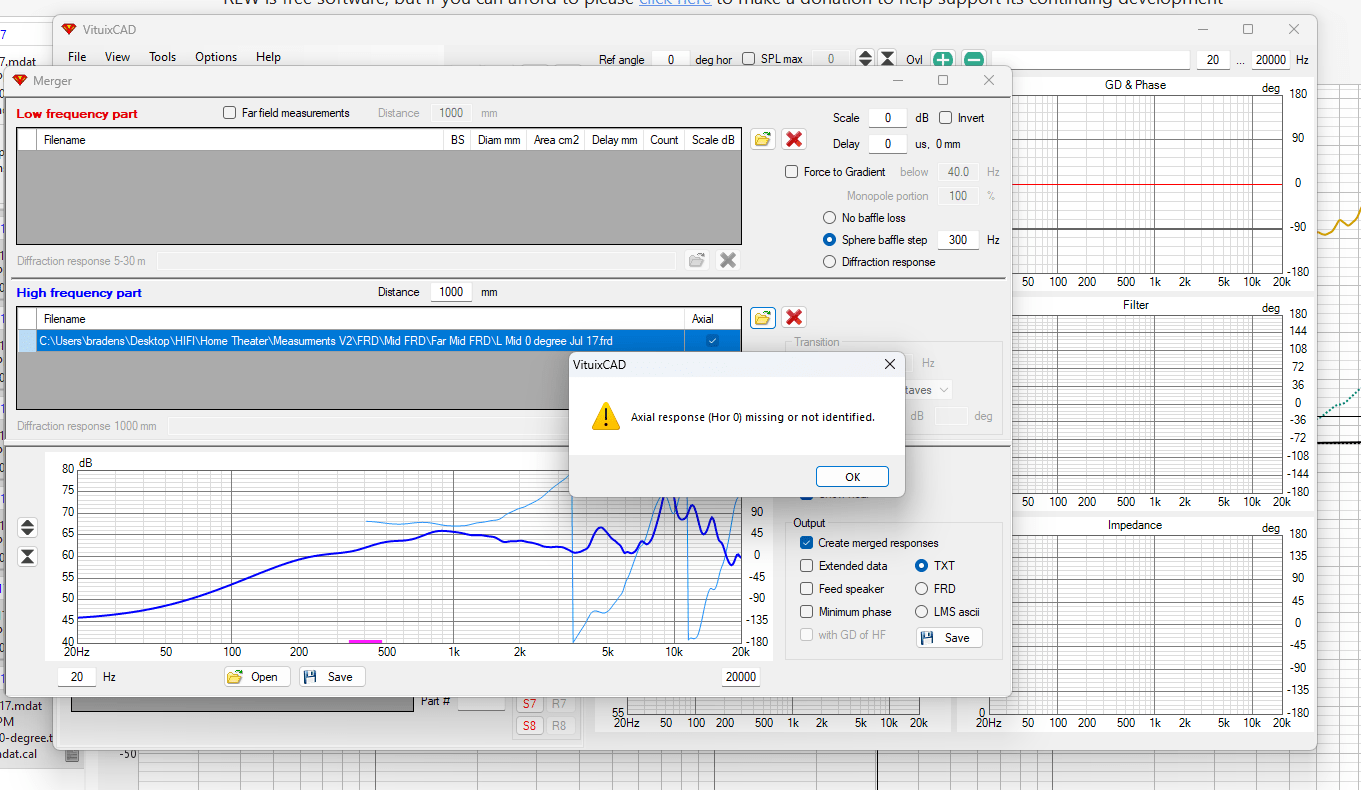The height and width of the screenshot is (790, 1361).
Task: Open low frequency part files folder icon
Action: tap(763, 140)
